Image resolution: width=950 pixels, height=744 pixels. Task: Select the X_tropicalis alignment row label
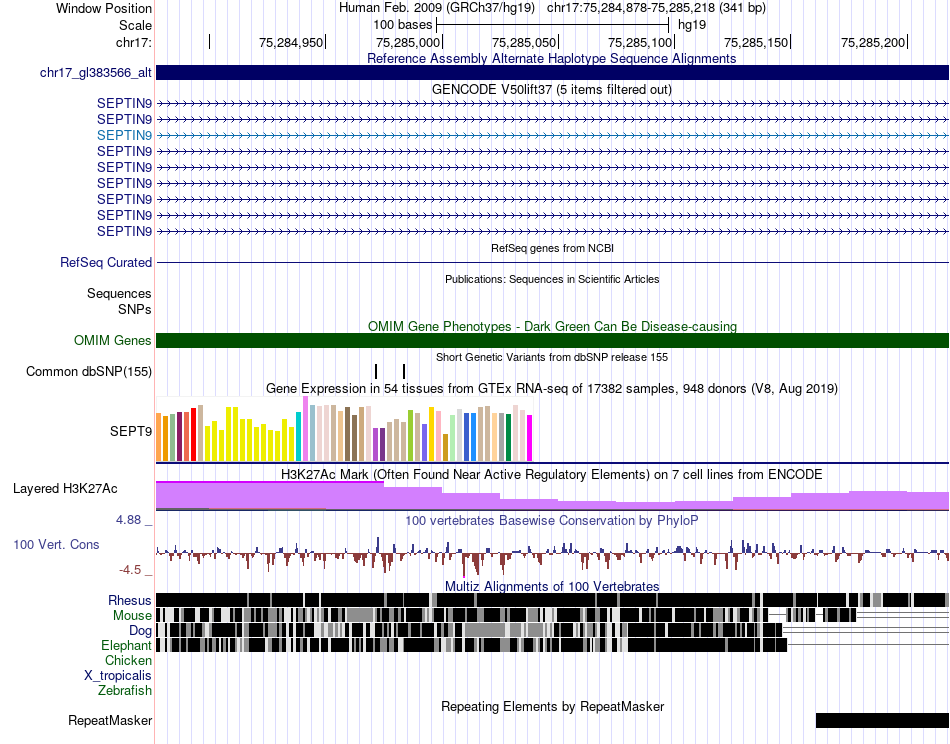[x=118, y=676]
